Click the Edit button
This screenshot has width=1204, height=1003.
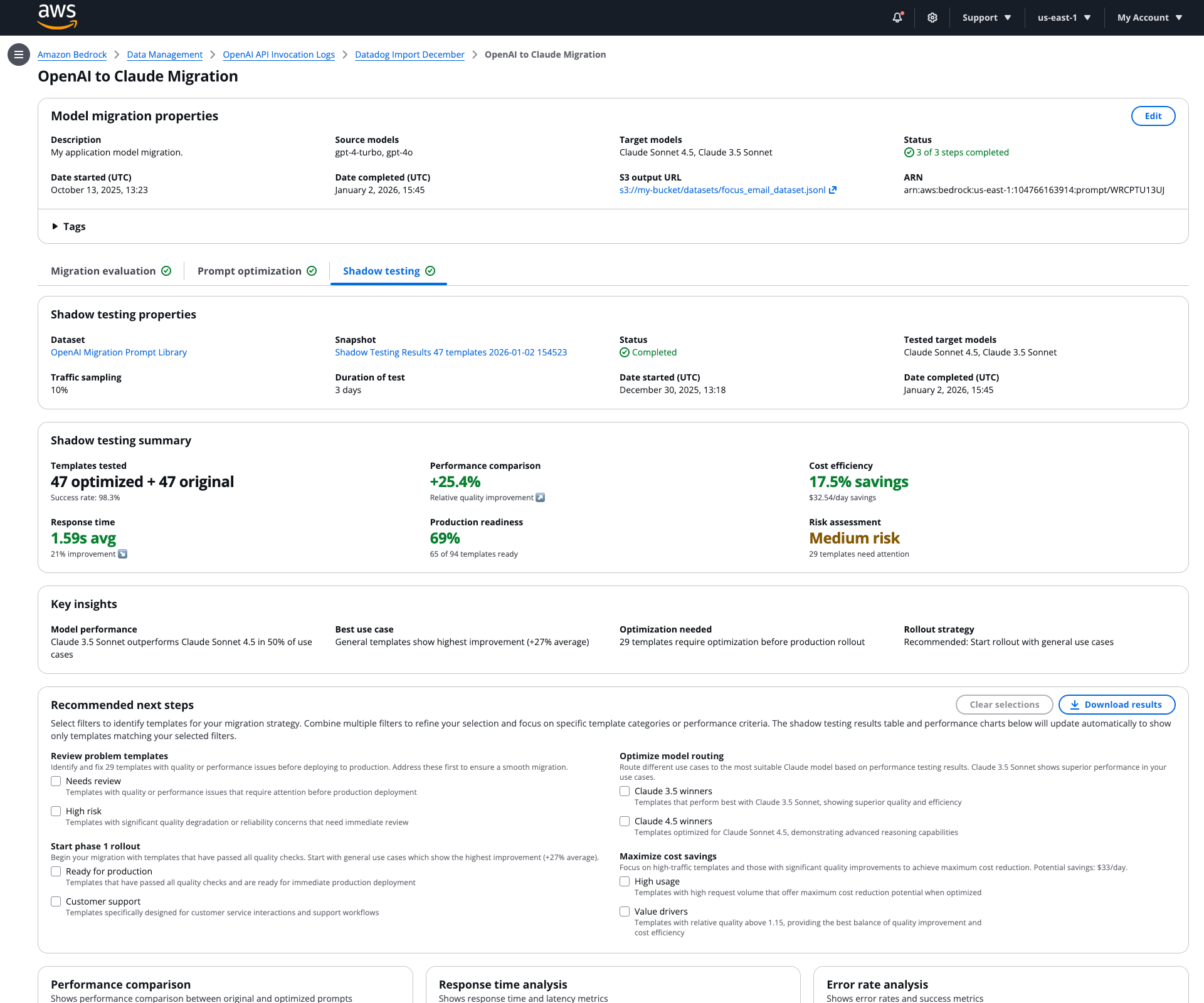[1153, 116]
